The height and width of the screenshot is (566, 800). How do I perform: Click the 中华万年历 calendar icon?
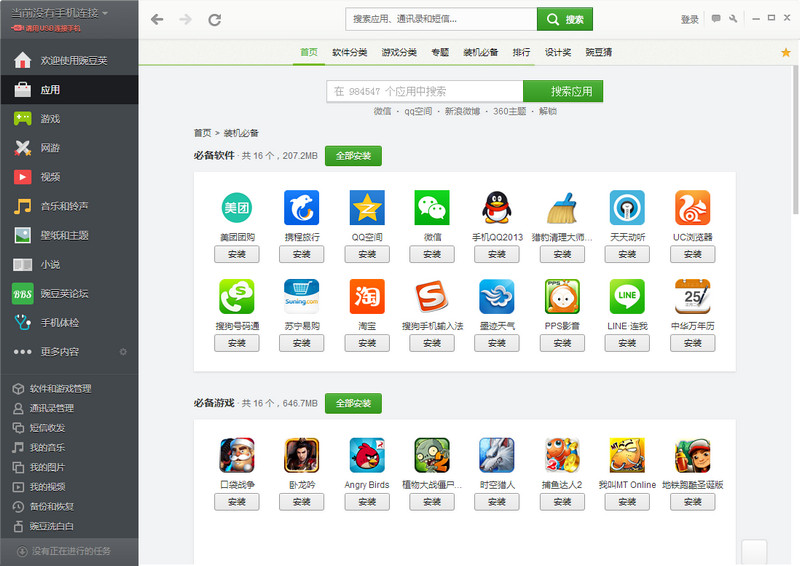tap(692, 297)
